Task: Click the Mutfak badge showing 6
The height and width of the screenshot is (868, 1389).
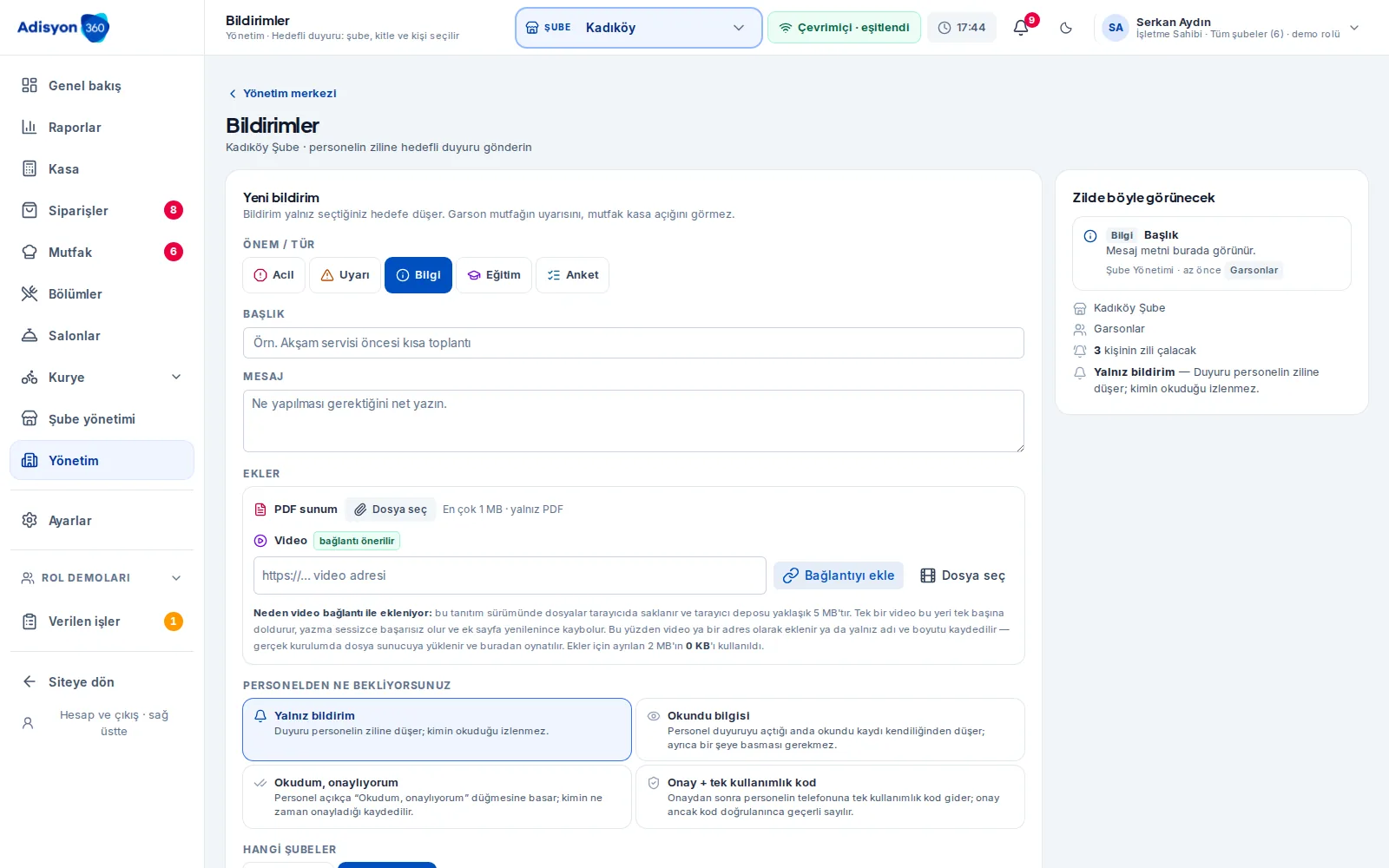Action: (x=174, y=252)
